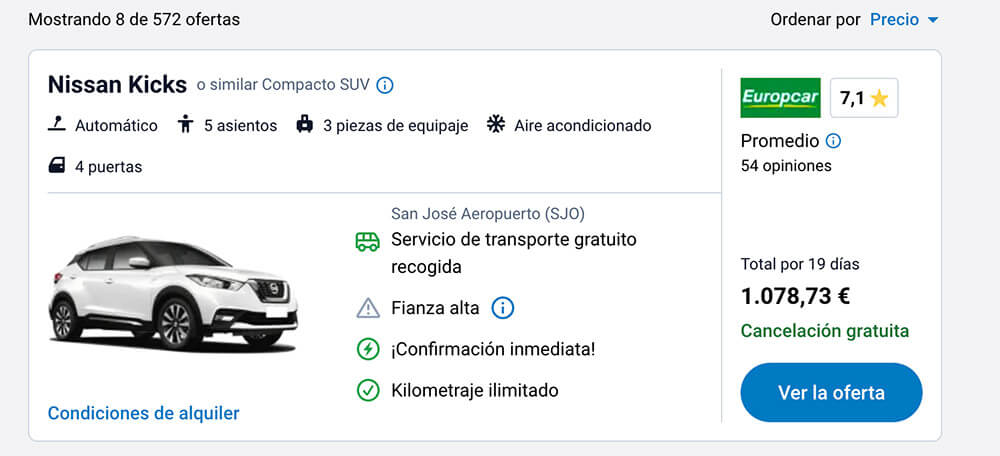Click the info icon beside Compacto SUV
The height and width of the screenshot is (456, 1000).
pos(385,85)
